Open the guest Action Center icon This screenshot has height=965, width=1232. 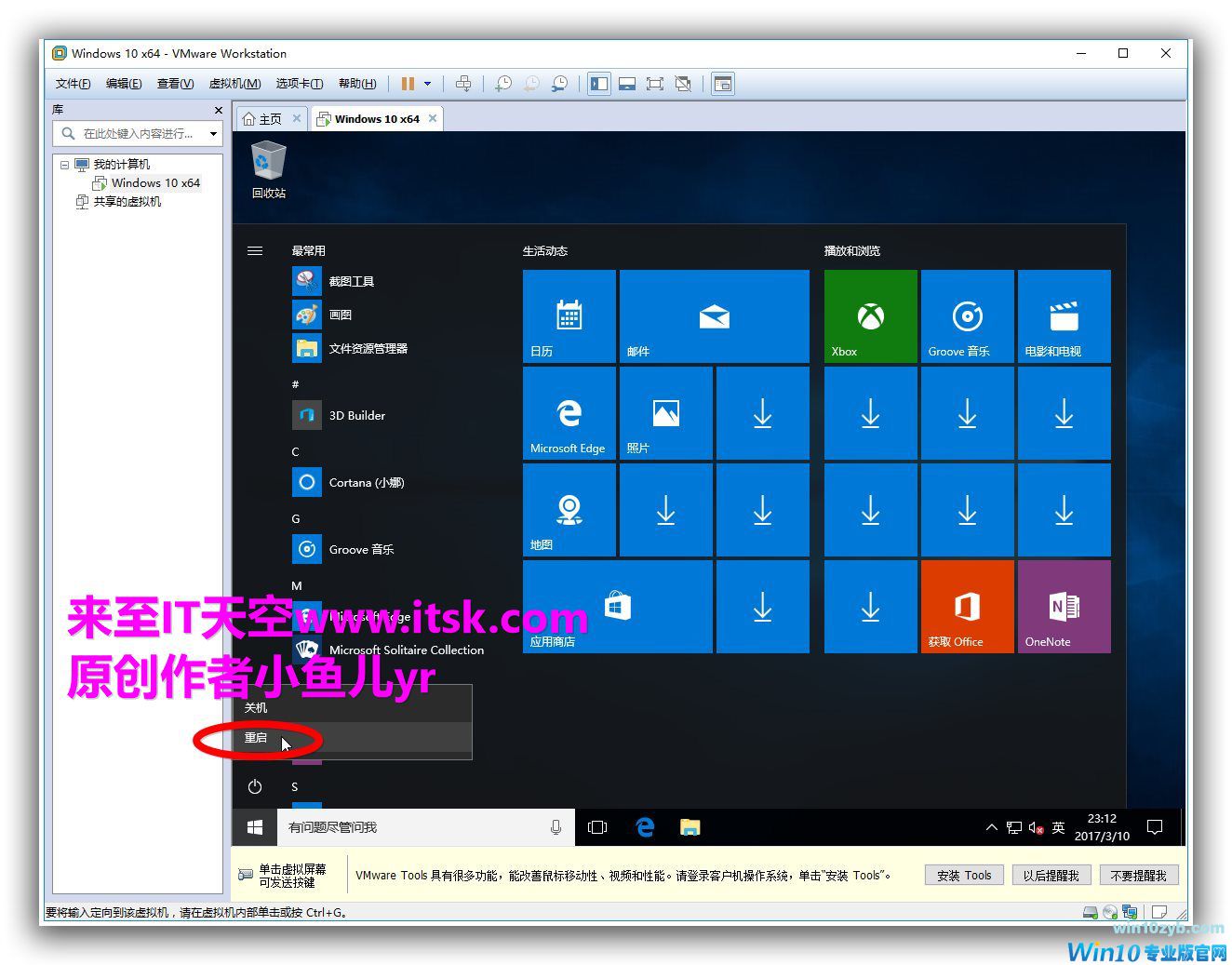coord(1155,827)
